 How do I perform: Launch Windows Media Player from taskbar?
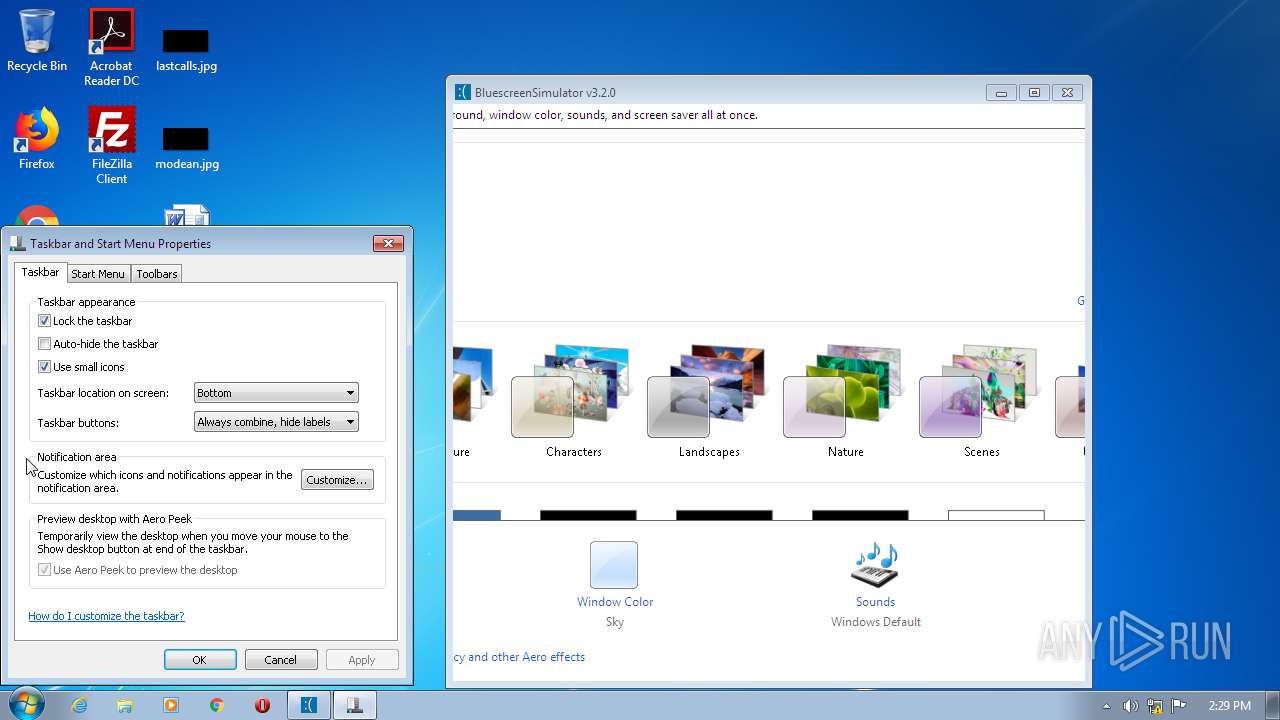(x=171, y=705)
